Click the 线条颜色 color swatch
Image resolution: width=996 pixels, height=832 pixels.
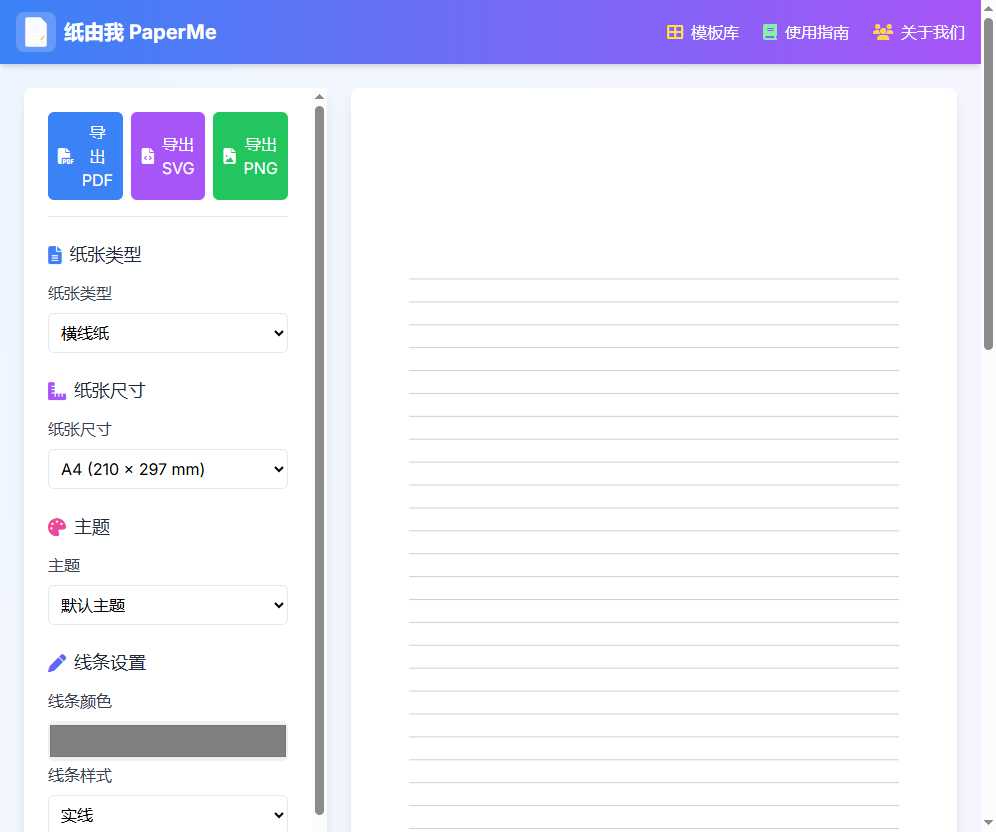pos(167,740)
